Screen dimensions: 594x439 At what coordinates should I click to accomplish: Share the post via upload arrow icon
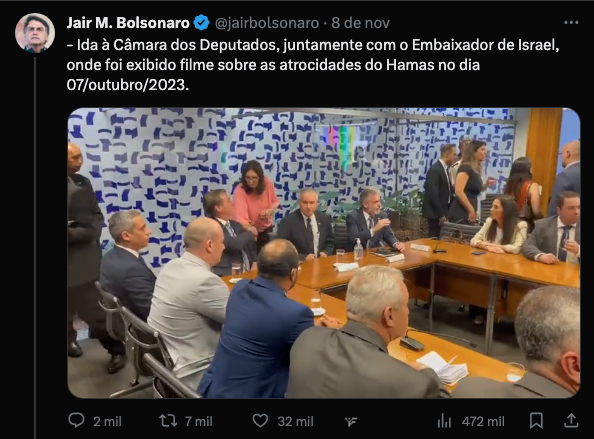click(x=571, y=421)
